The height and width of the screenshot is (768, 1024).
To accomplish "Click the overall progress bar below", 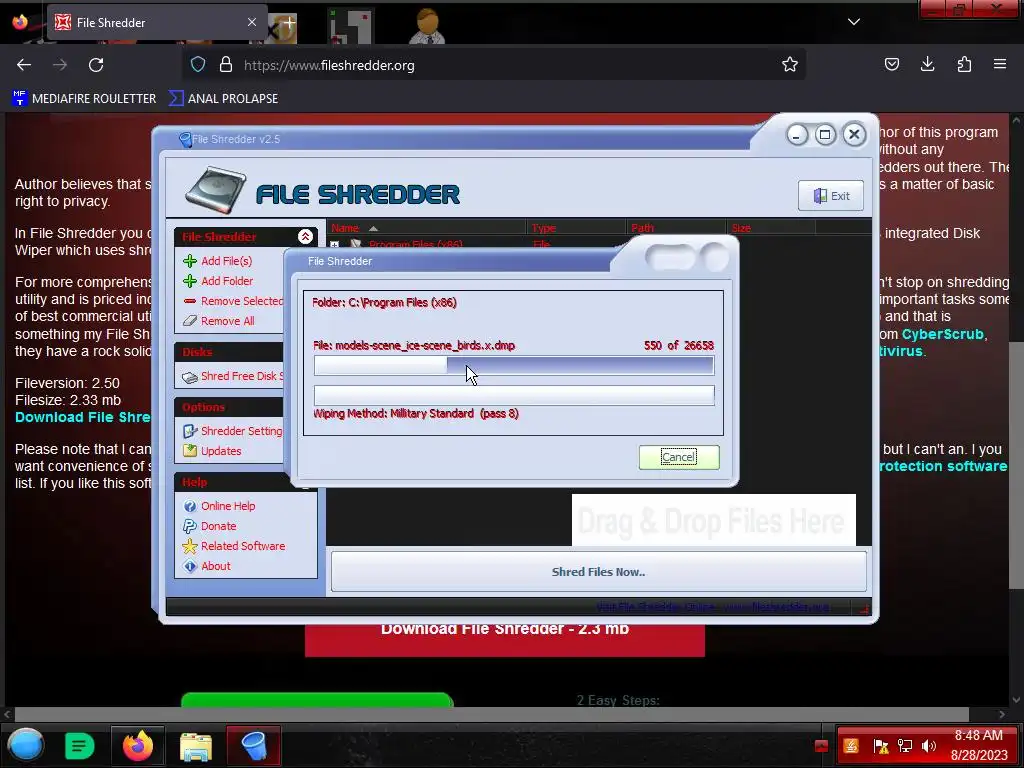I will point(514,395).
